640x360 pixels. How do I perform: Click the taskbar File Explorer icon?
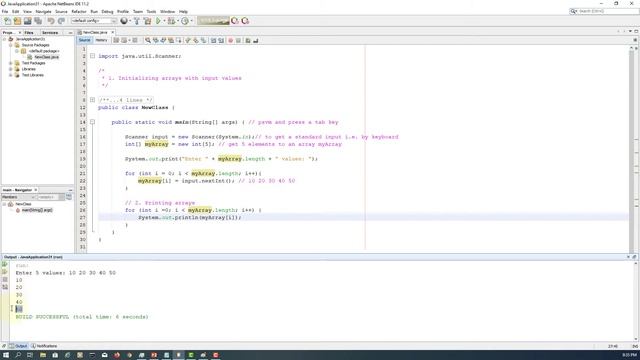43,355
